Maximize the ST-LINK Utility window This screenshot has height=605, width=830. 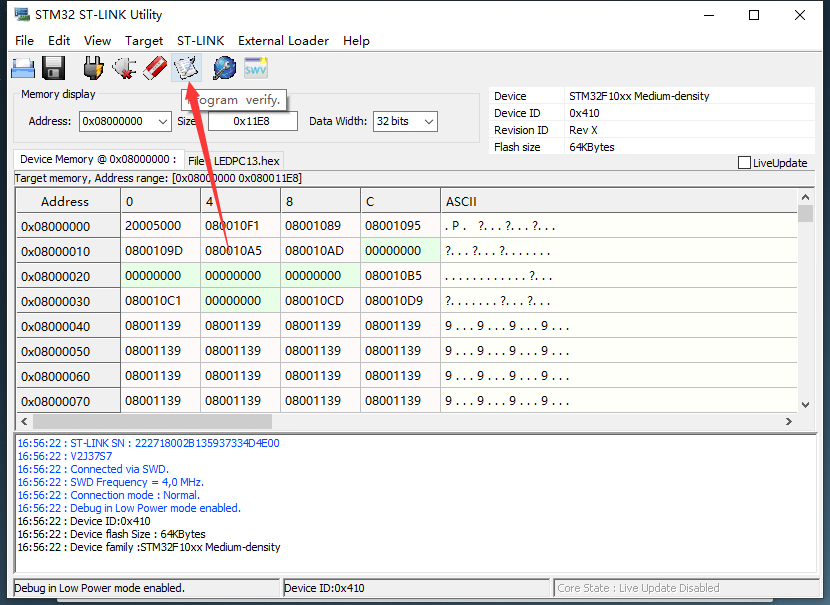point(754,15)
